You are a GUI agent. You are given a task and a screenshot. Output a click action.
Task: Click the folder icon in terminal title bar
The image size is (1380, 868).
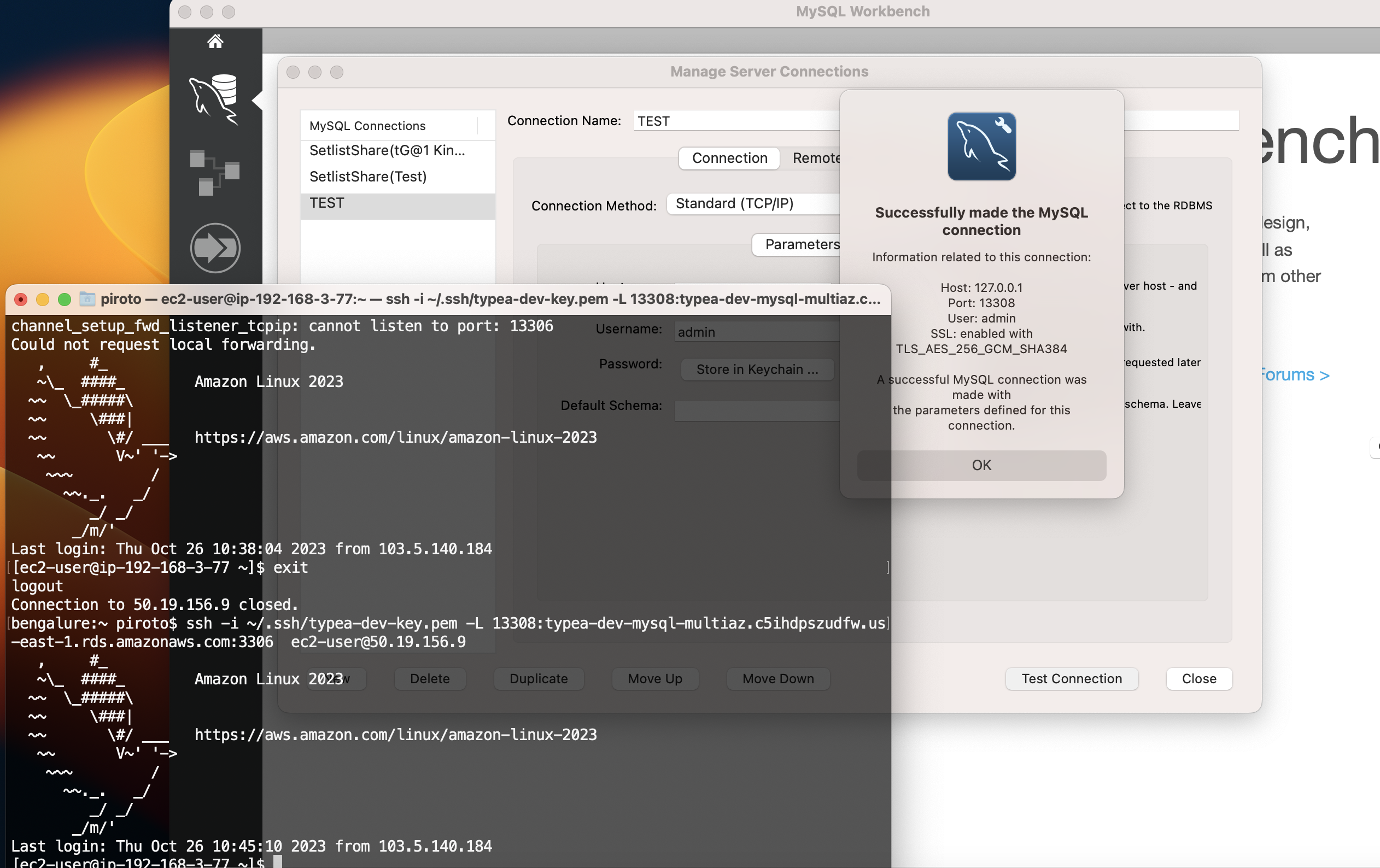pos(87,299)
